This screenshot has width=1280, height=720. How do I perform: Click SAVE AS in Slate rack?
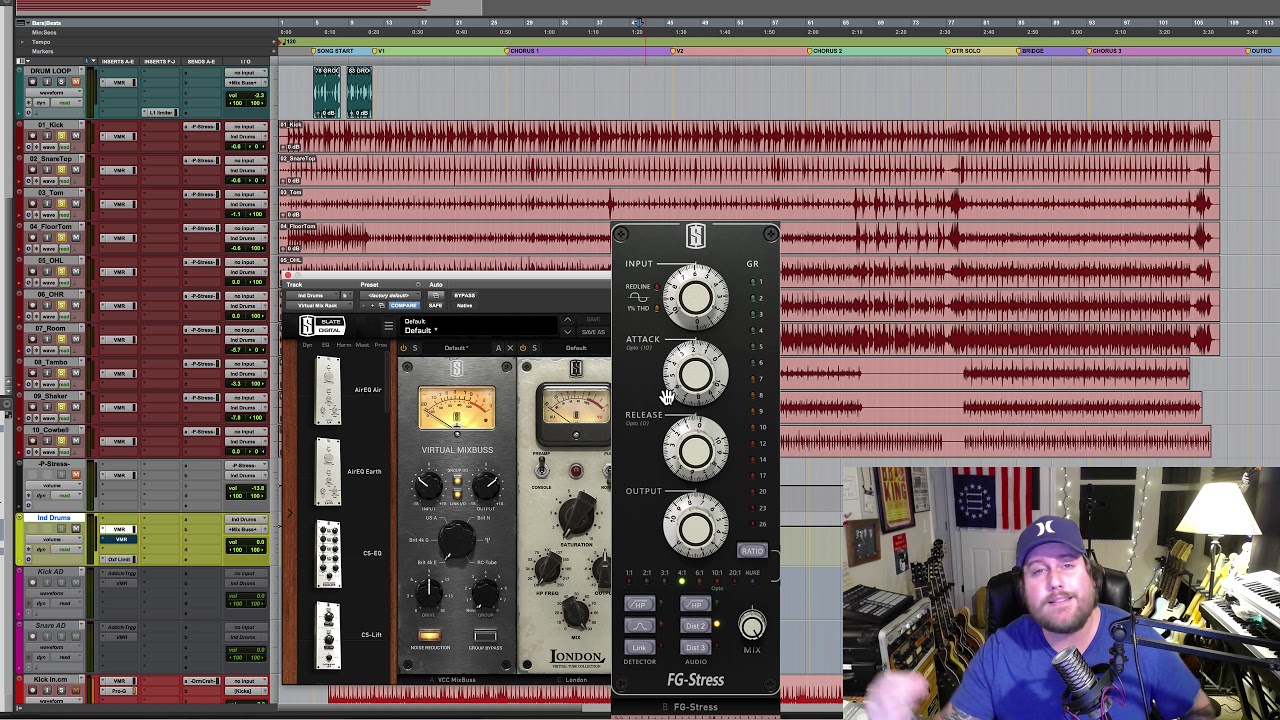click(x=592, y=332)
